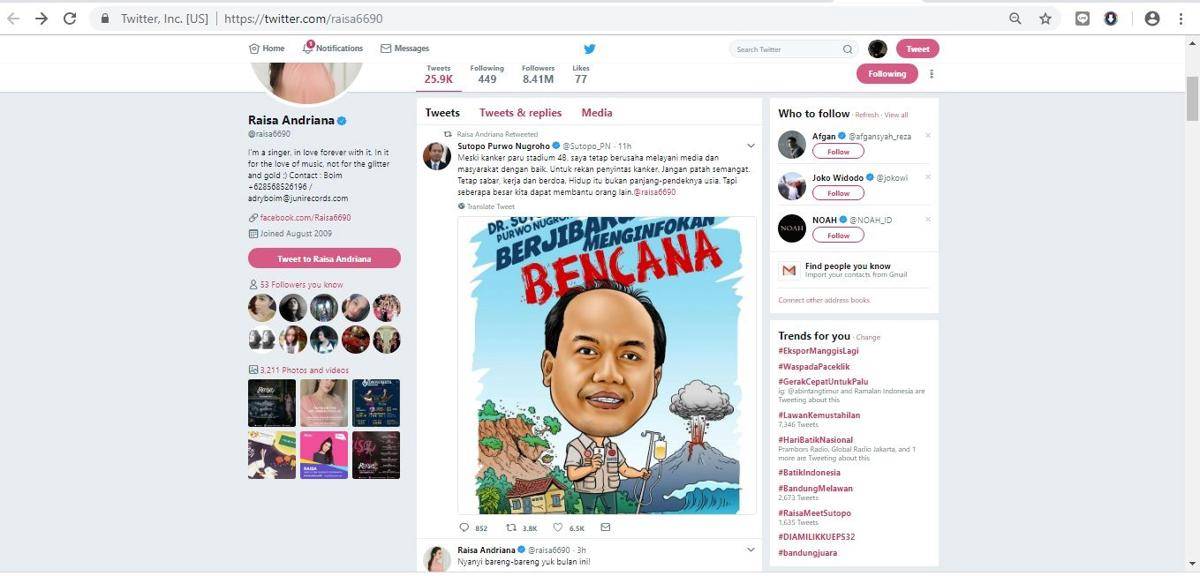
Task: Reload the Twitter page
Action: click(x=69, y=18)
